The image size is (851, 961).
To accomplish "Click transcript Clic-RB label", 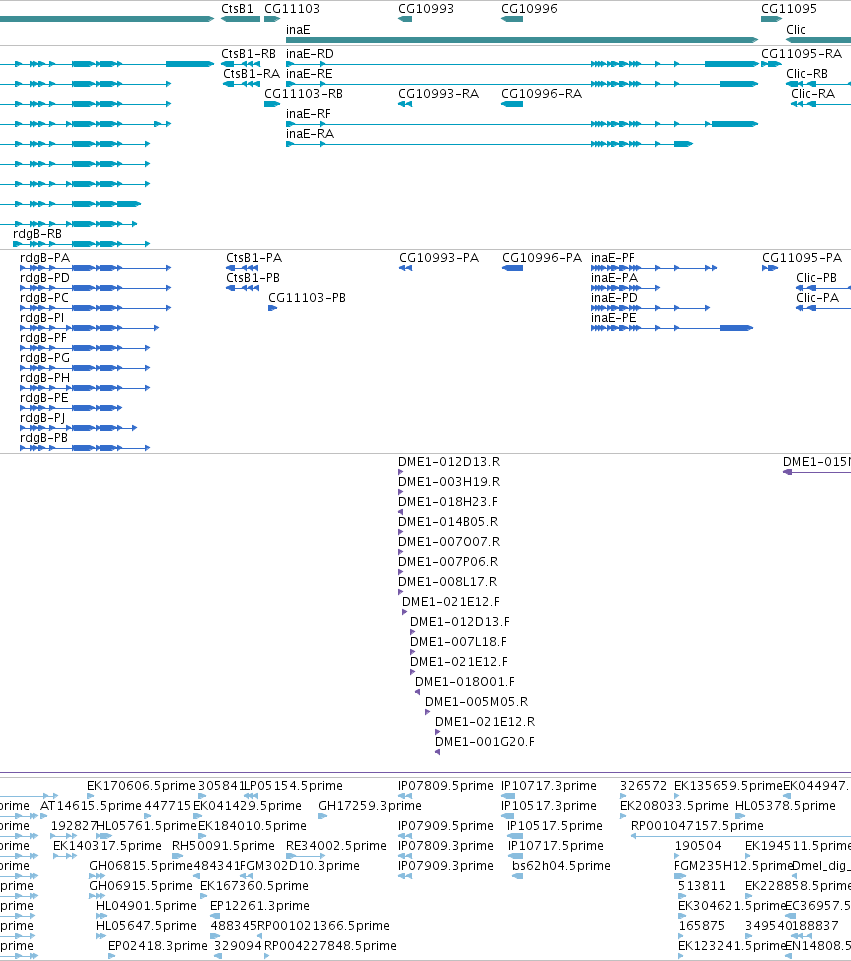I will [807, 74].
